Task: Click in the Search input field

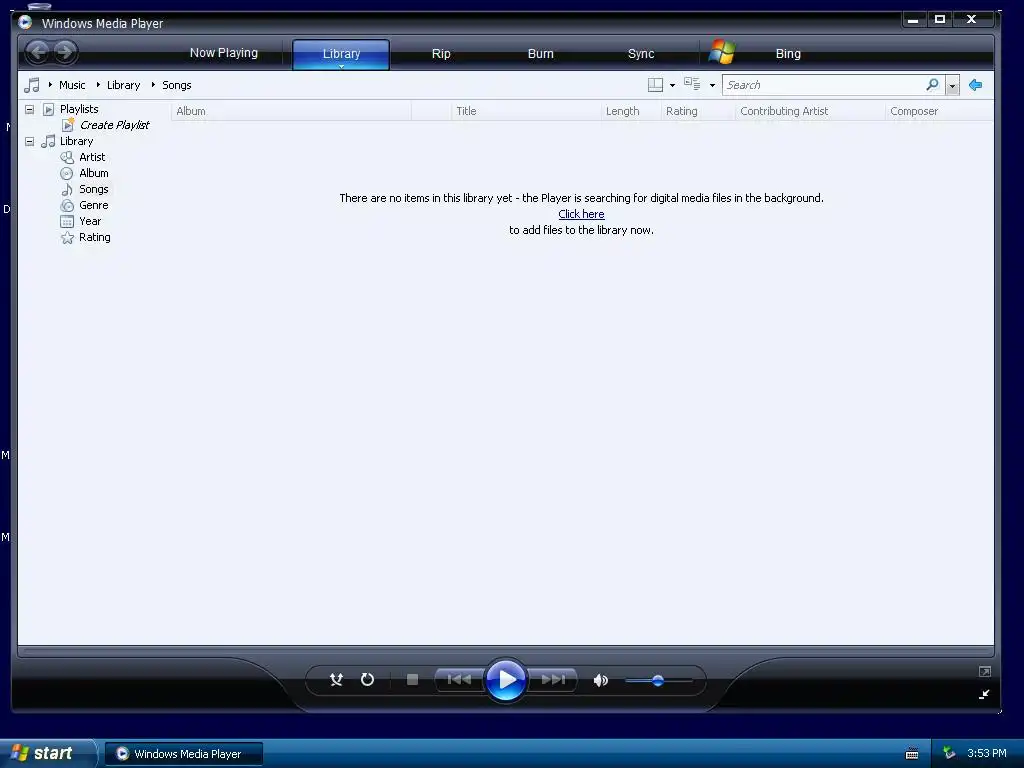Action: click(823, 85)
